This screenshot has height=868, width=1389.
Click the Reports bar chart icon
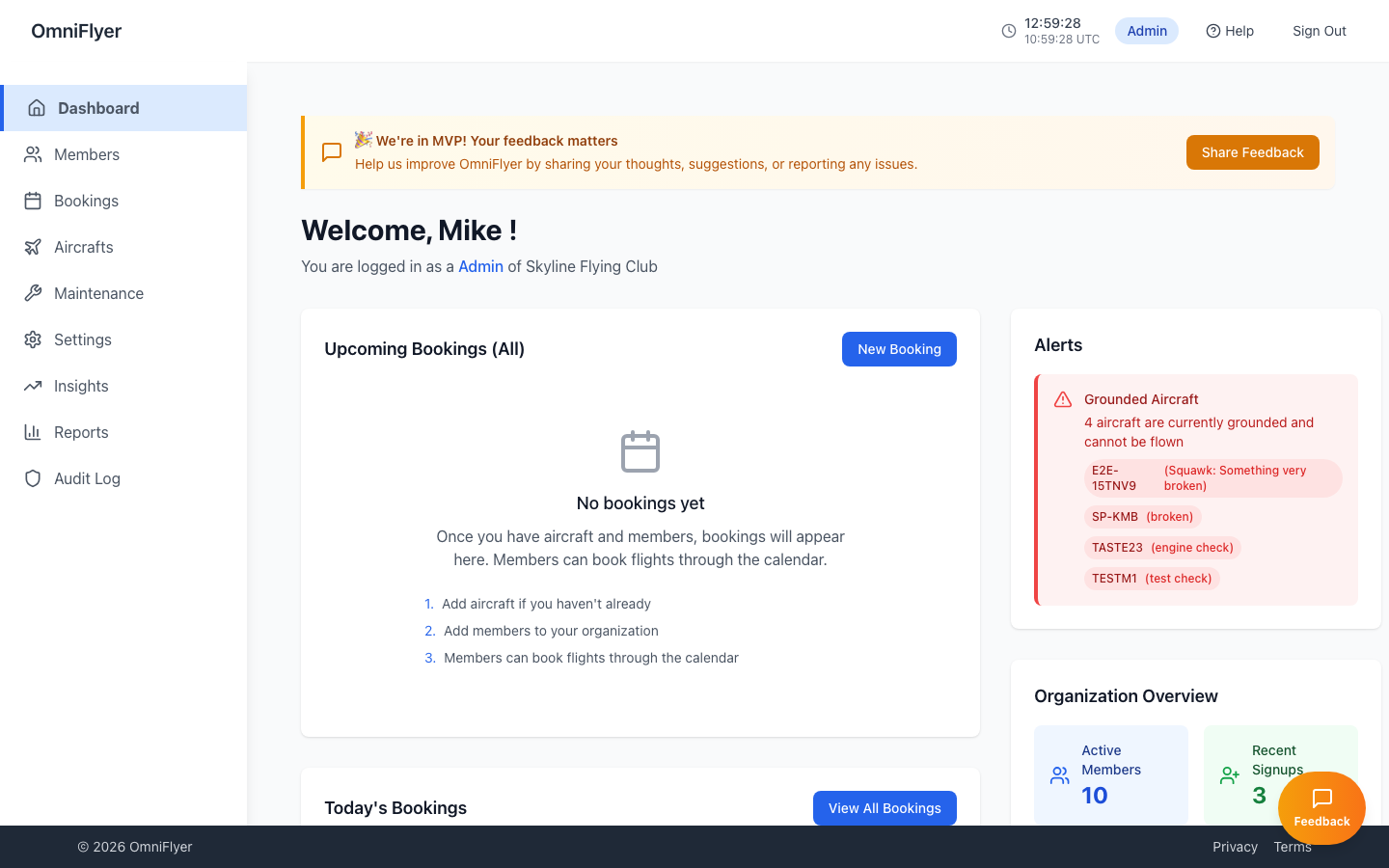pos(33,432)
